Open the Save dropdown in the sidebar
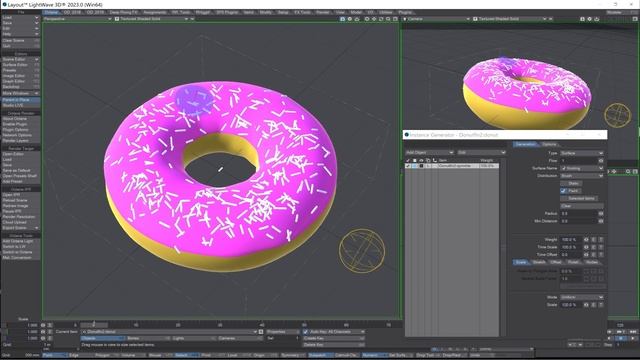This screenshot has width=640, height=360. pyautogui.click(x=20, y=23)
